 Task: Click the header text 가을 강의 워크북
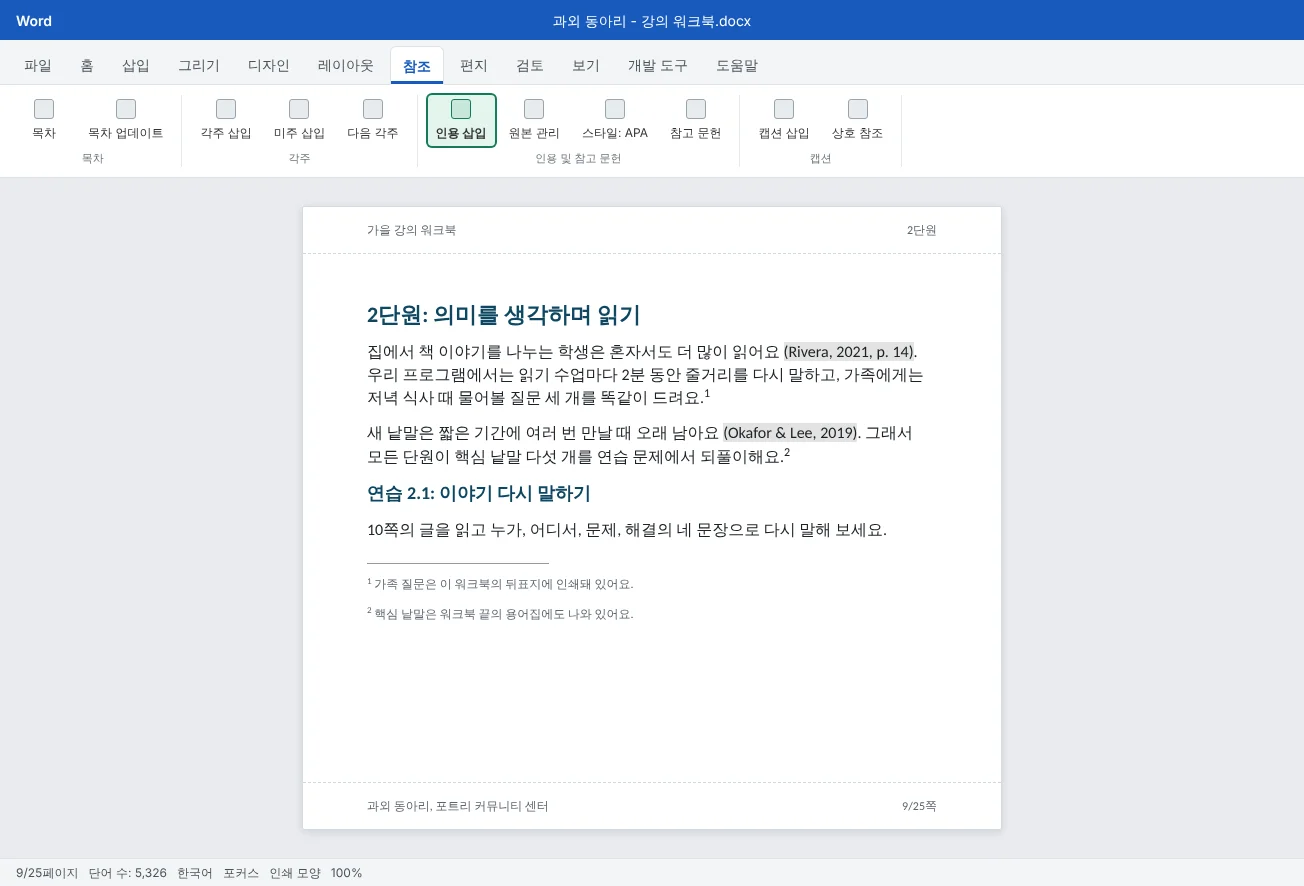coord(411,230)
